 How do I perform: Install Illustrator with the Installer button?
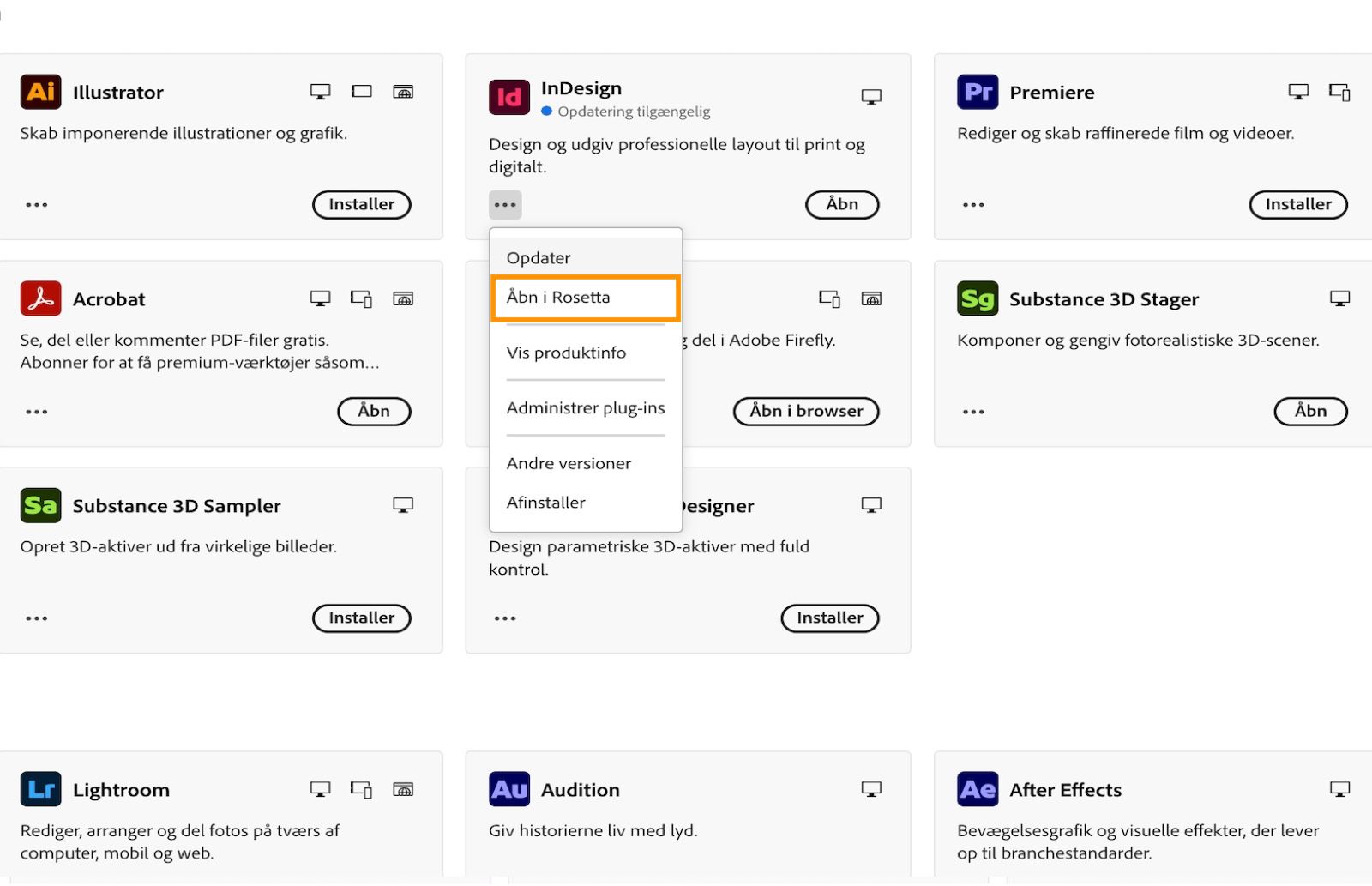pos(362,204)
